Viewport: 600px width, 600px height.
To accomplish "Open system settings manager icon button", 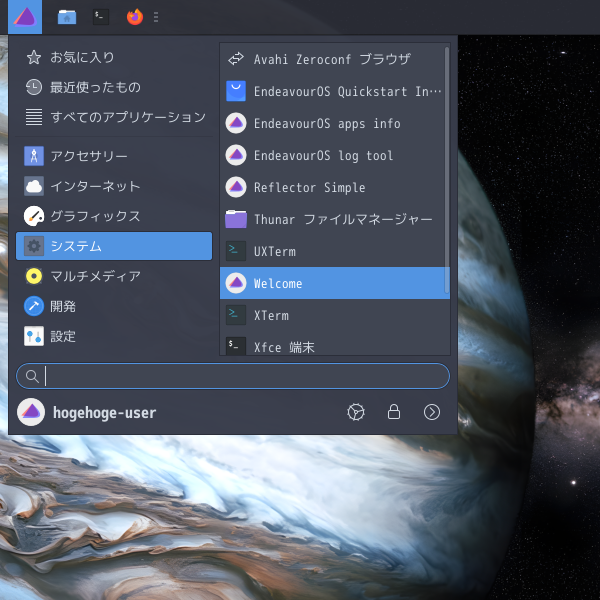I will click(356, 412).
